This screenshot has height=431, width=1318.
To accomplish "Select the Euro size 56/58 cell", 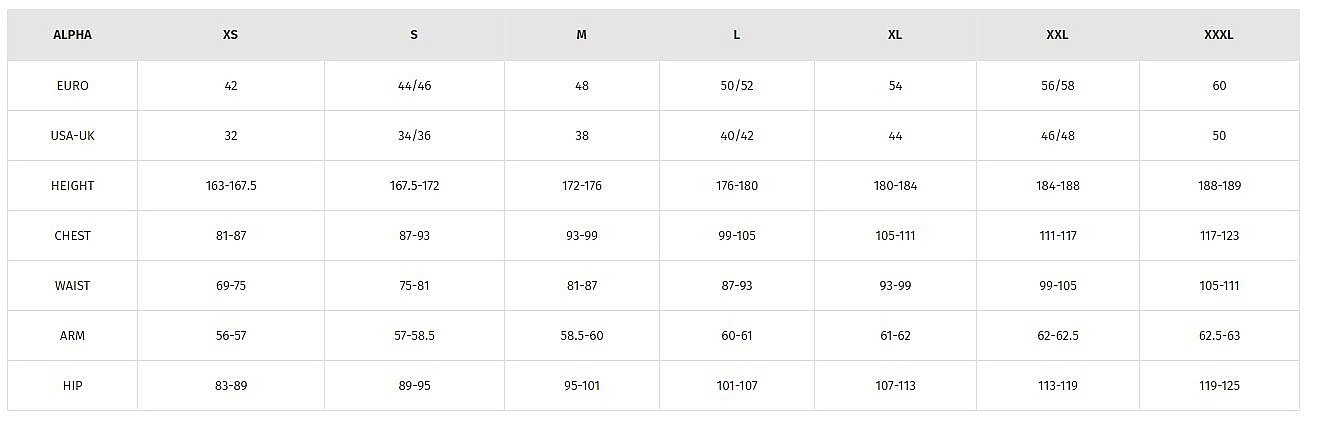I will 1057,86.
